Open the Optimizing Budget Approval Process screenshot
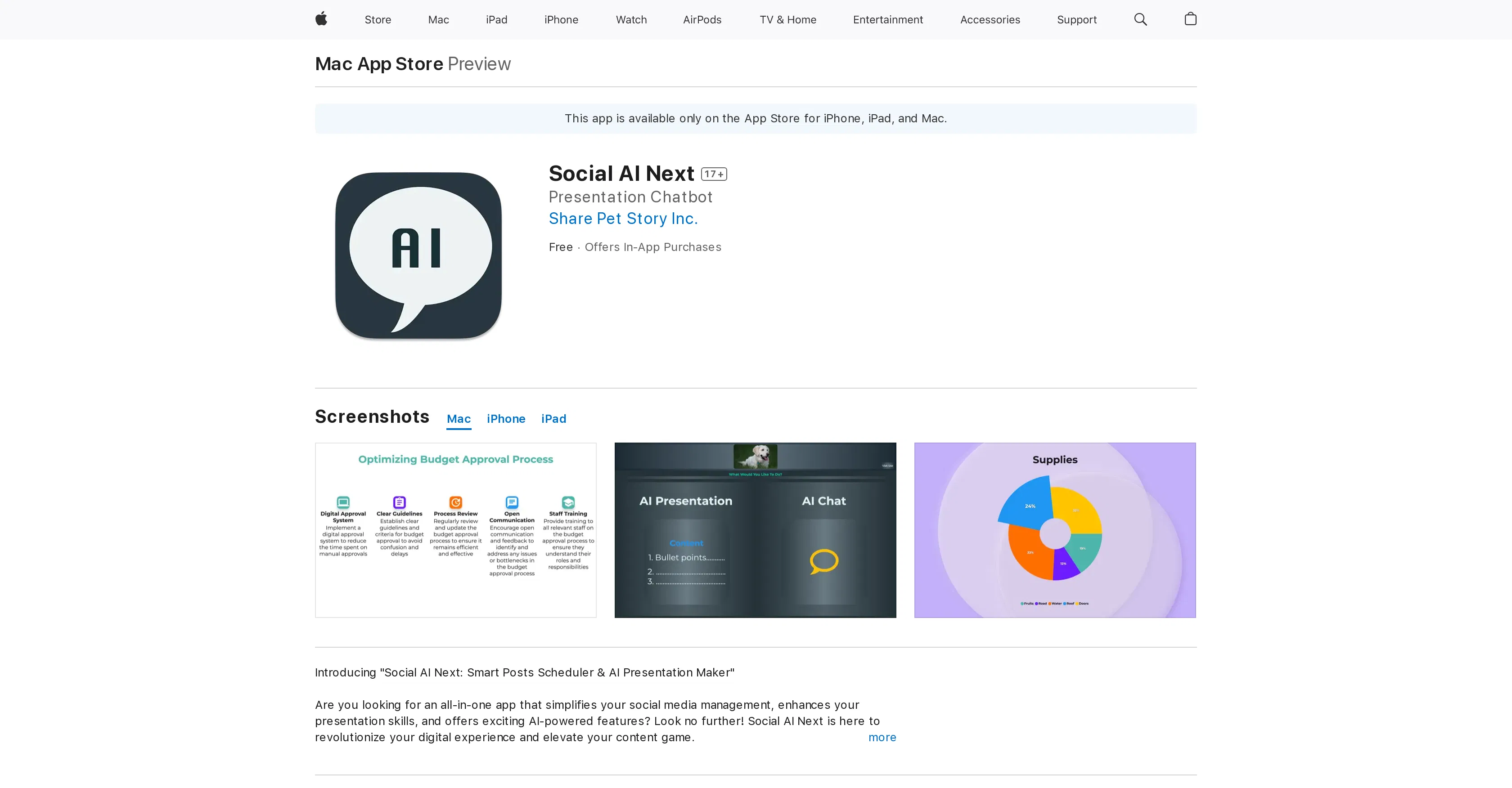 (x=455, y=530)
